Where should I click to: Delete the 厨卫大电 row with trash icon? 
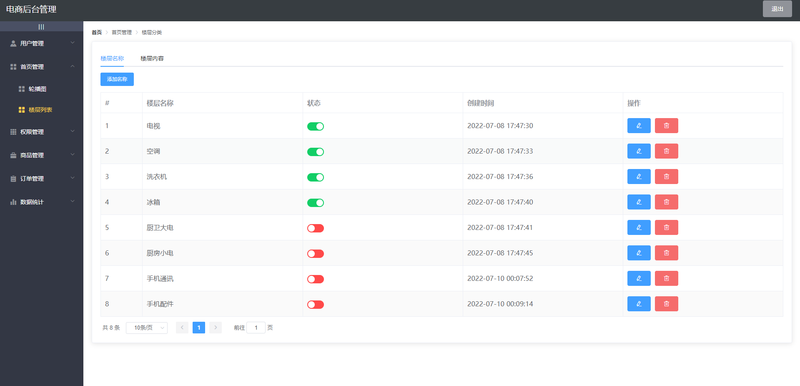666,227
